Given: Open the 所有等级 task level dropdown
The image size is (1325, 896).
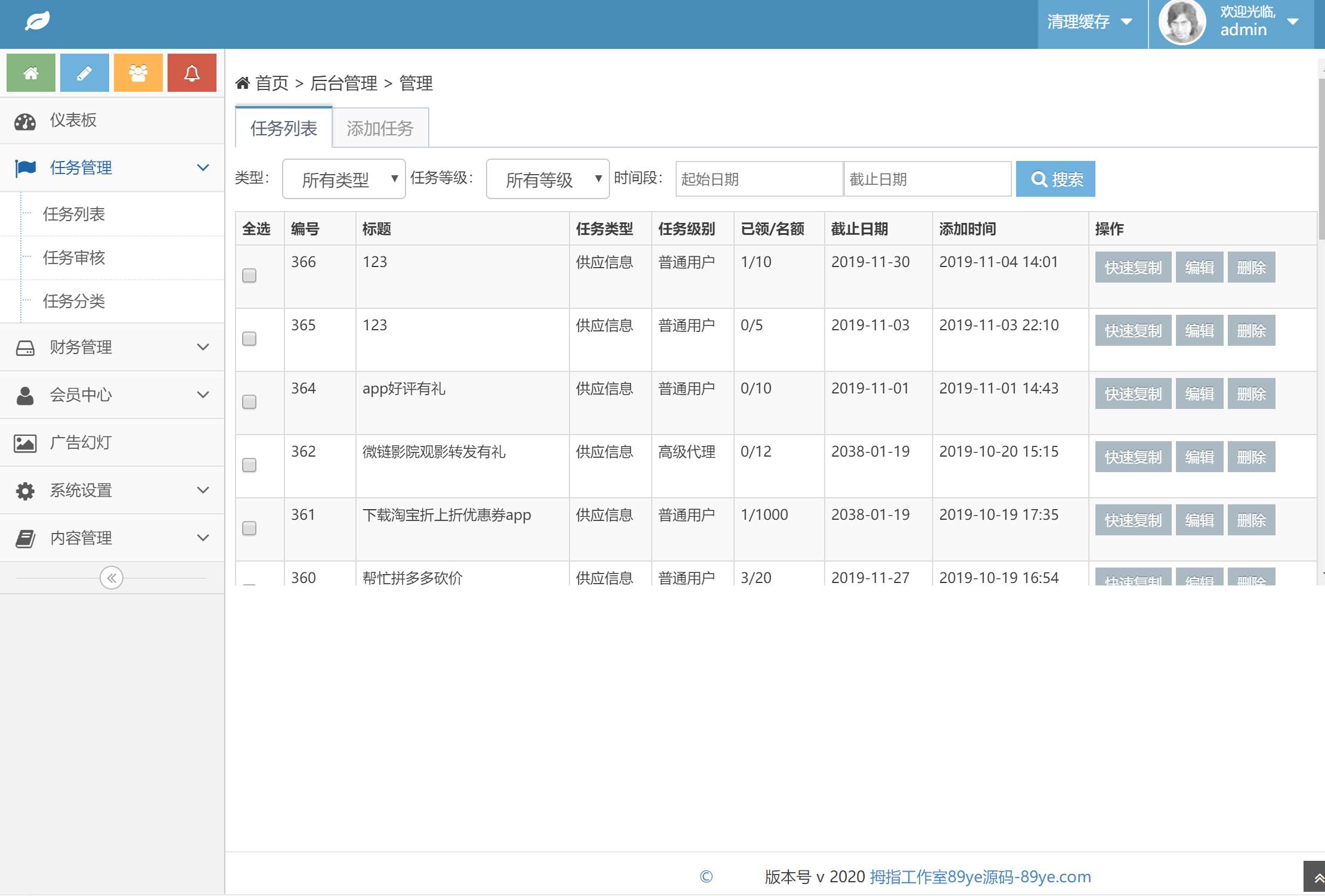Looking at the screenshot, I should (548, 179).
